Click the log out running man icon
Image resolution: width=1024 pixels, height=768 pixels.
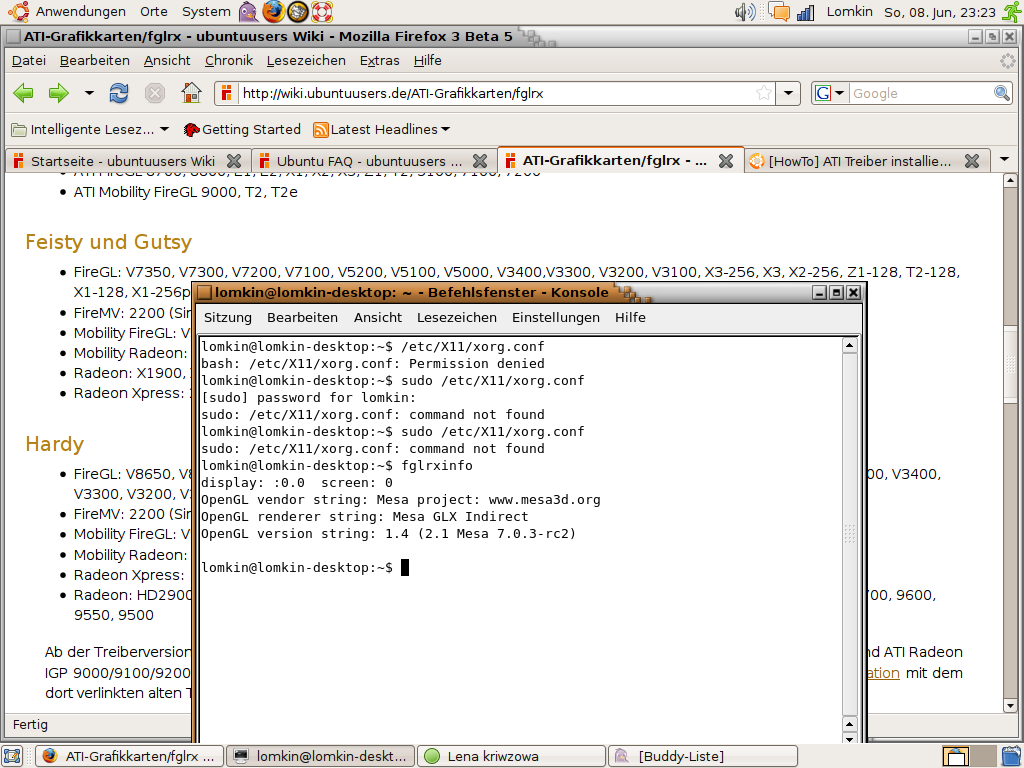(x=1012, y=12)
